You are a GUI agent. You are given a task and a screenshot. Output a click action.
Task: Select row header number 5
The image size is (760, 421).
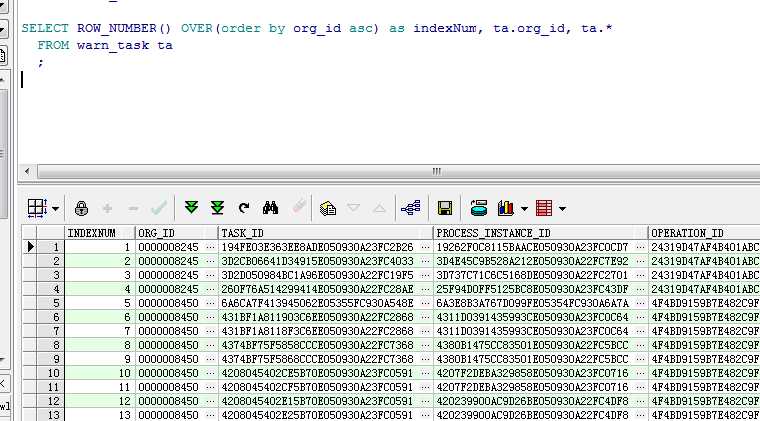(51, 303)
